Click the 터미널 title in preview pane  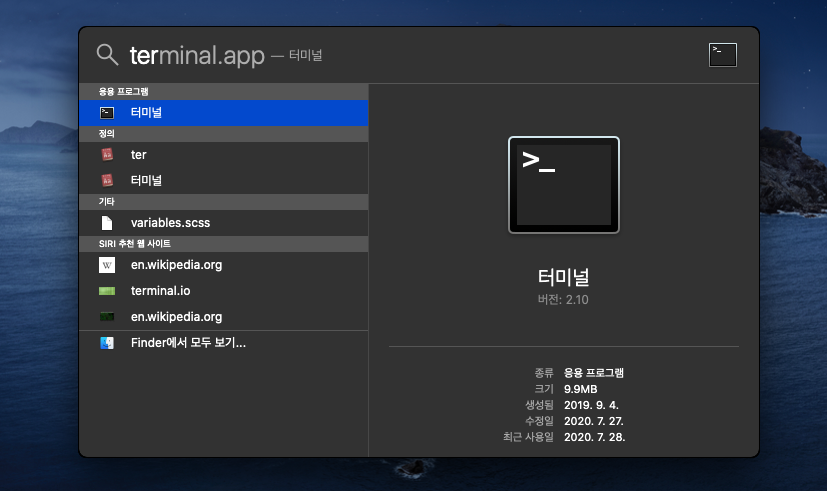563,277
